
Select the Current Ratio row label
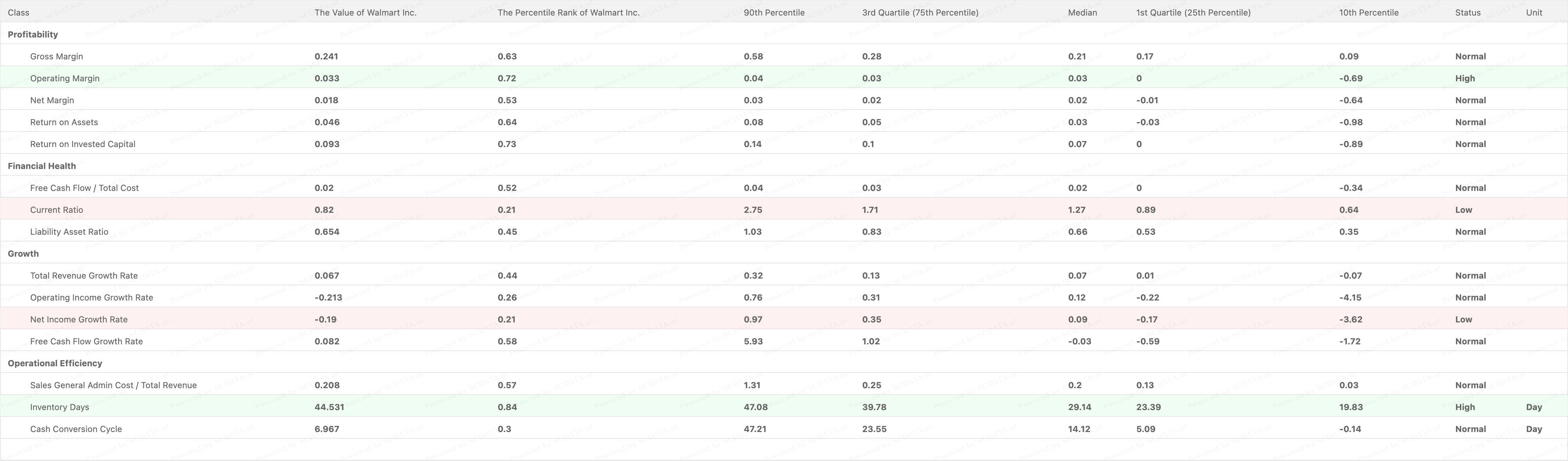(x=57, y=210)
